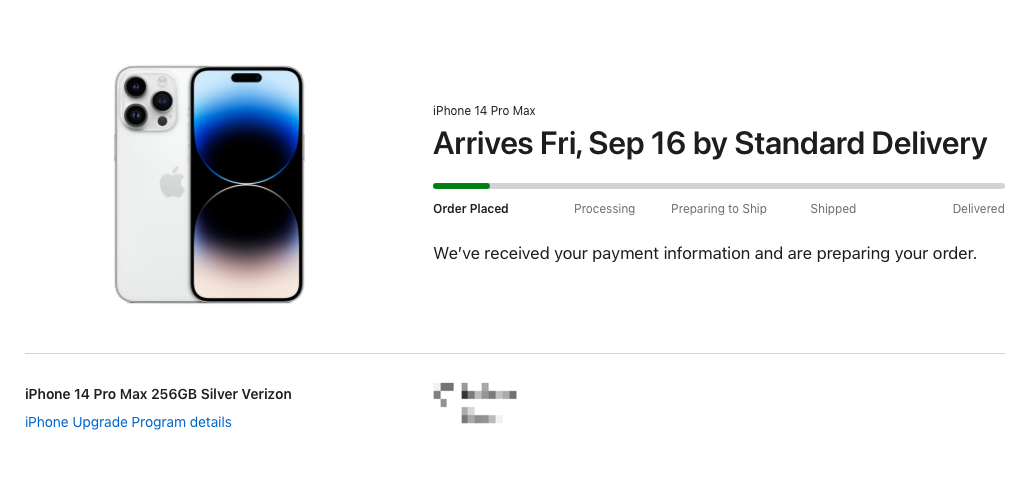Click the payment information received message
Image resolution: width=1033 pixels, height=481 pixels.
[x=705, y=254]
